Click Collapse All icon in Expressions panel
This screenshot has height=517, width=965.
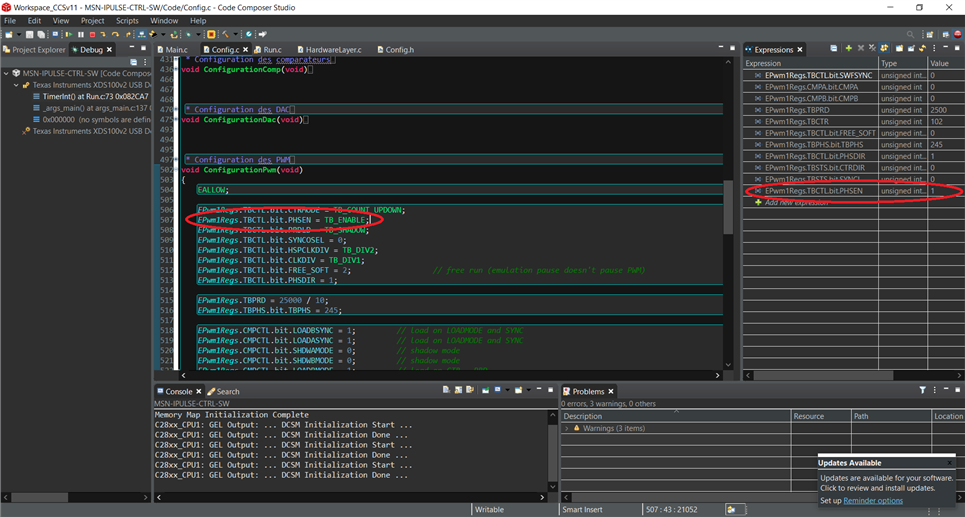click(x=834, y=48)
